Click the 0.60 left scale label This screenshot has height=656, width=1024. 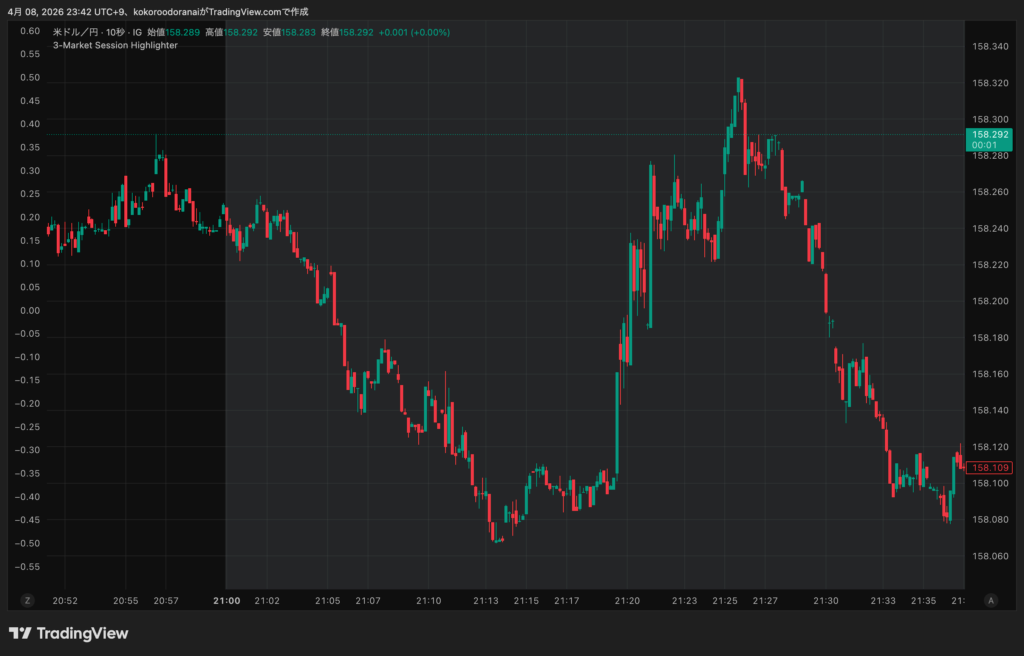click(29, 31)
